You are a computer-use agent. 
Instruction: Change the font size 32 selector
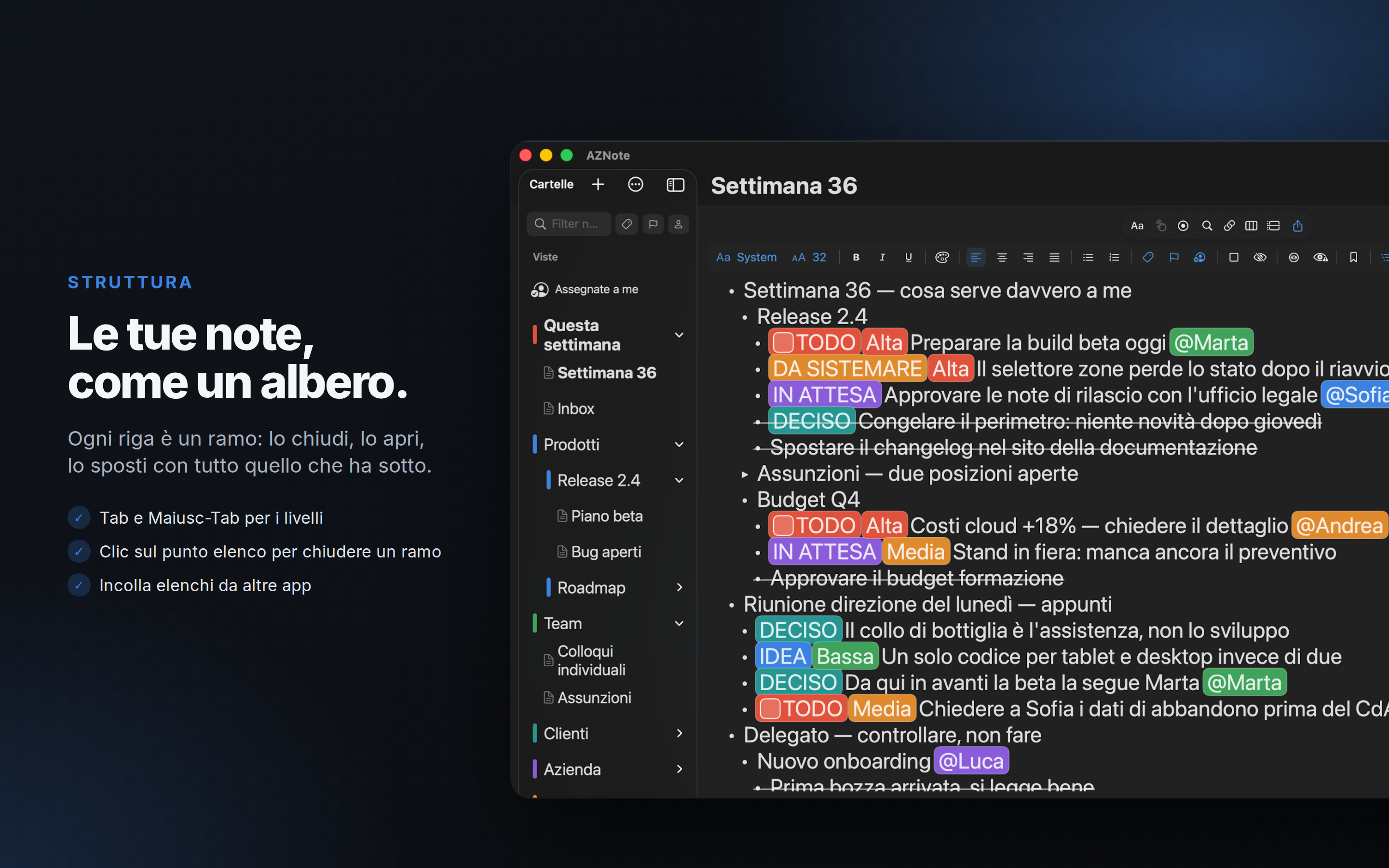coord(809,257)
